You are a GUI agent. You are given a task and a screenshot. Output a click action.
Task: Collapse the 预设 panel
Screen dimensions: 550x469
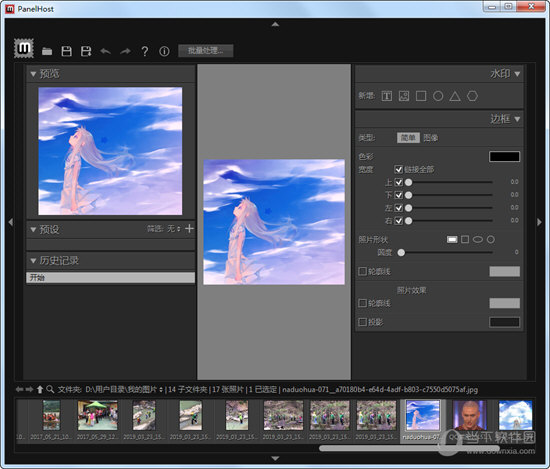tap(33, 230)
